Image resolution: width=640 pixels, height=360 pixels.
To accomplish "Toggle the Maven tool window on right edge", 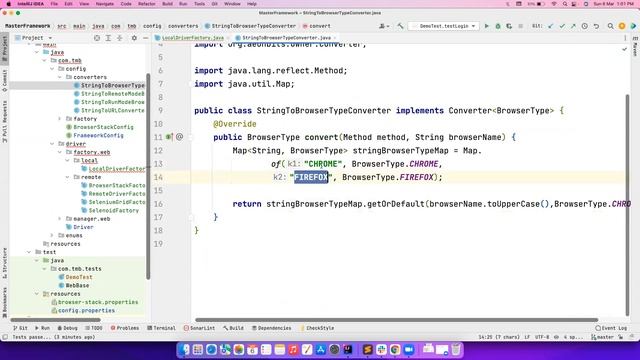I will click(635, 47).
